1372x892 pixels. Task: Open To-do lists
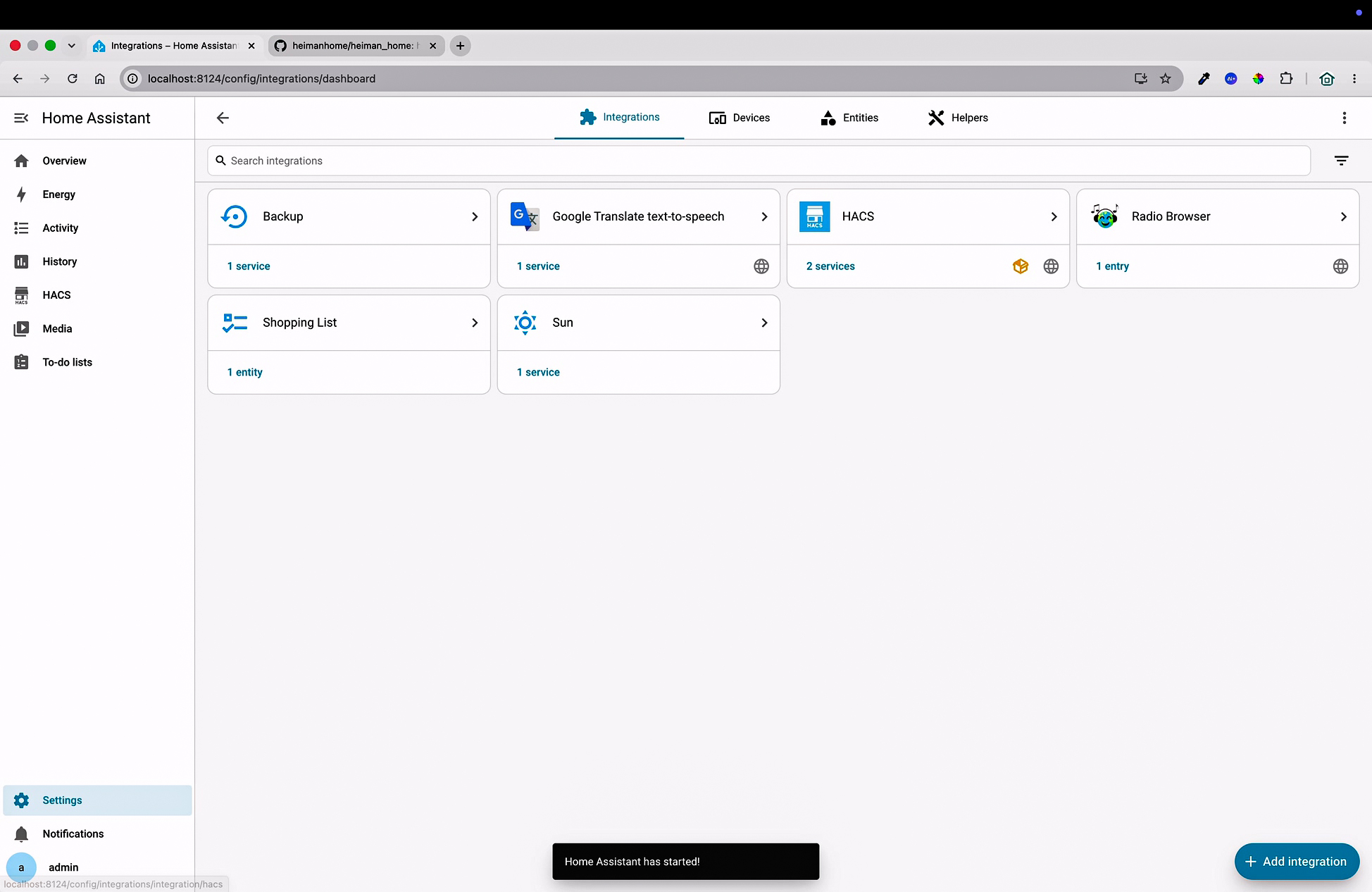pyautogui.click(x=97, y=362)
